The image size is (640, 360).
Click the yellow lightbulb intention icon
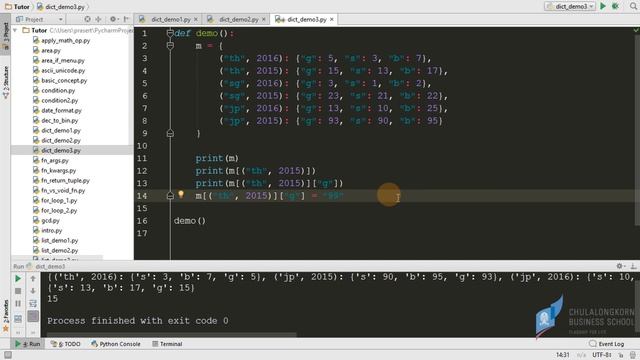pyautogui.click(x=181, y=195)
